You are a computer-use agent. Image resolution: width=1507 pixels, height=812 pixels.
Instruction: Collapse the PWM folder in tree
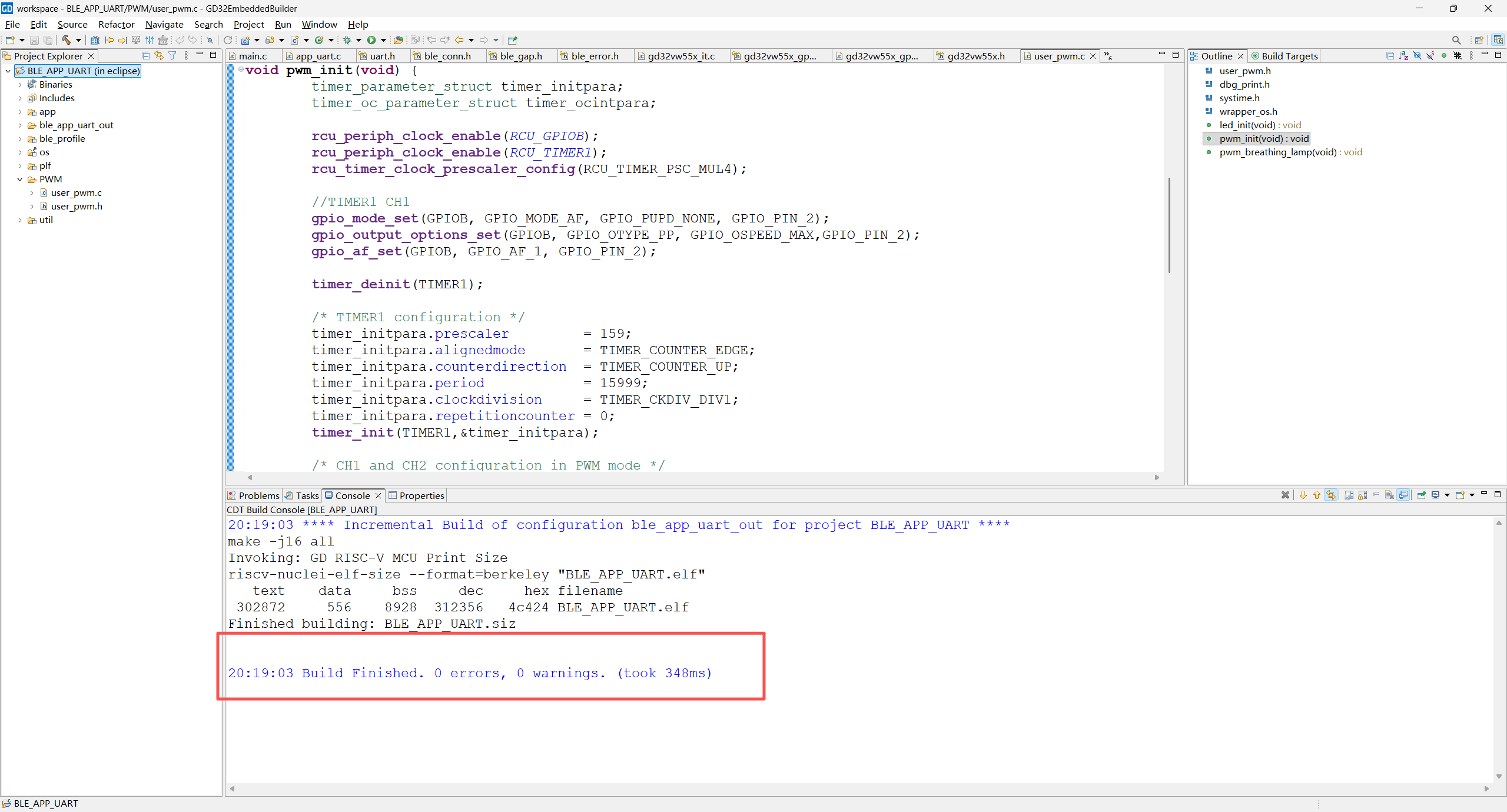[20, 179]
